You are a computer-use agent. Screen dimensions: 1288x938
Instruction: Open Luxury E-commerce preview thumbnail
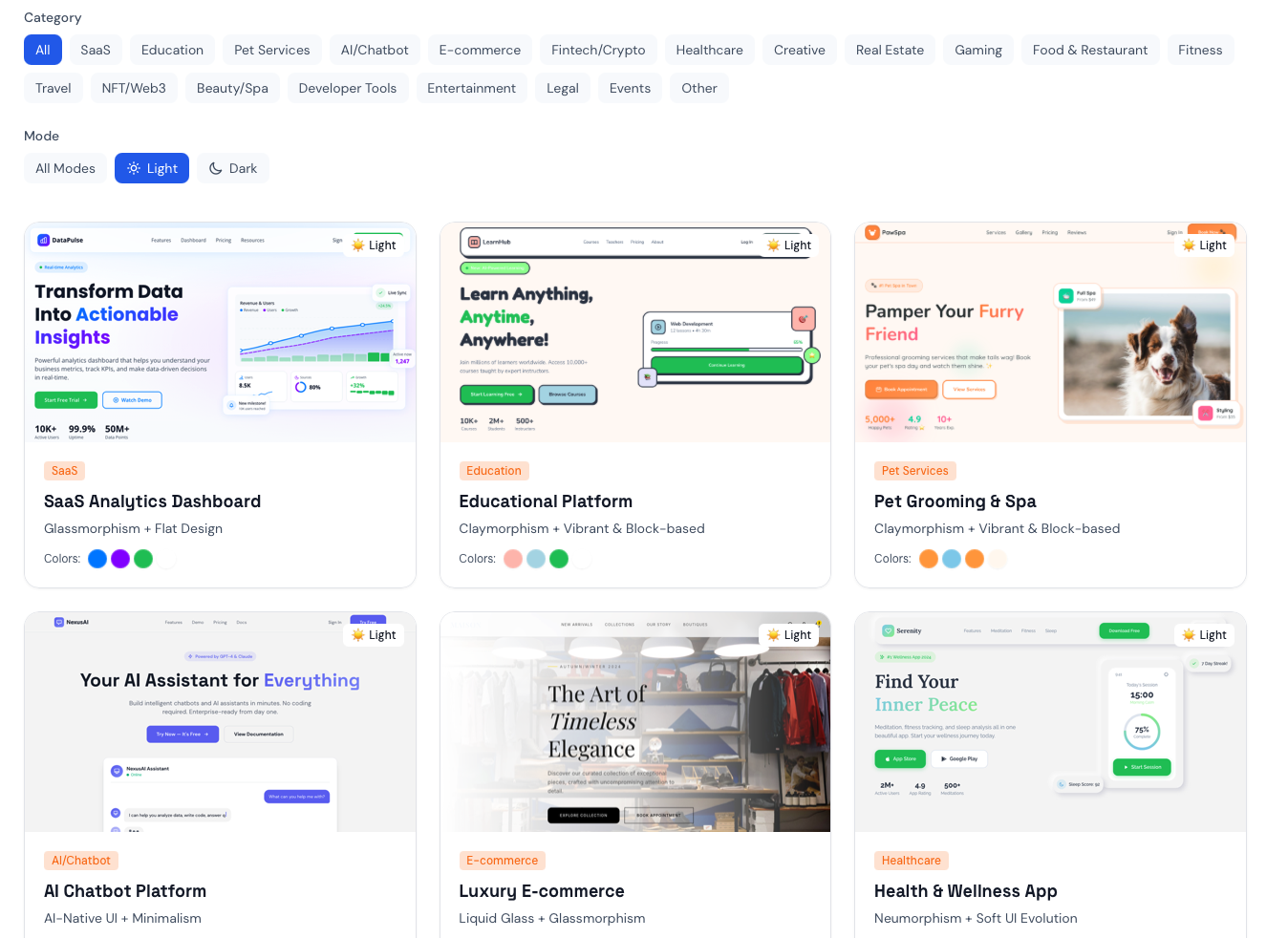[635, 722]
